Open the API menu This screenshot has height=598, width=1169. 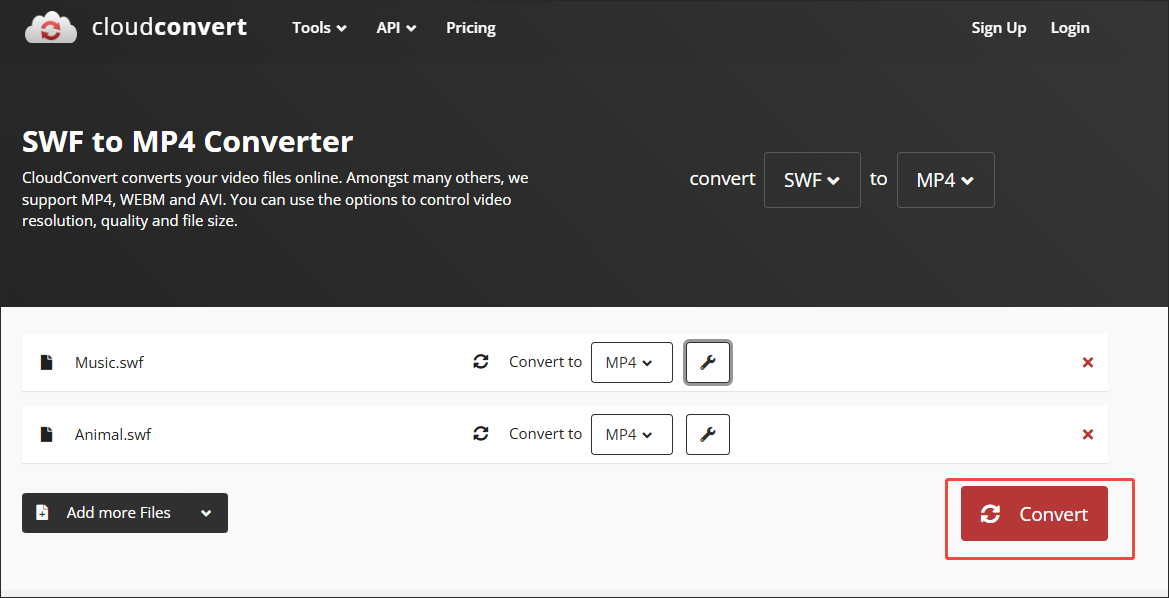tap(395, 27)
